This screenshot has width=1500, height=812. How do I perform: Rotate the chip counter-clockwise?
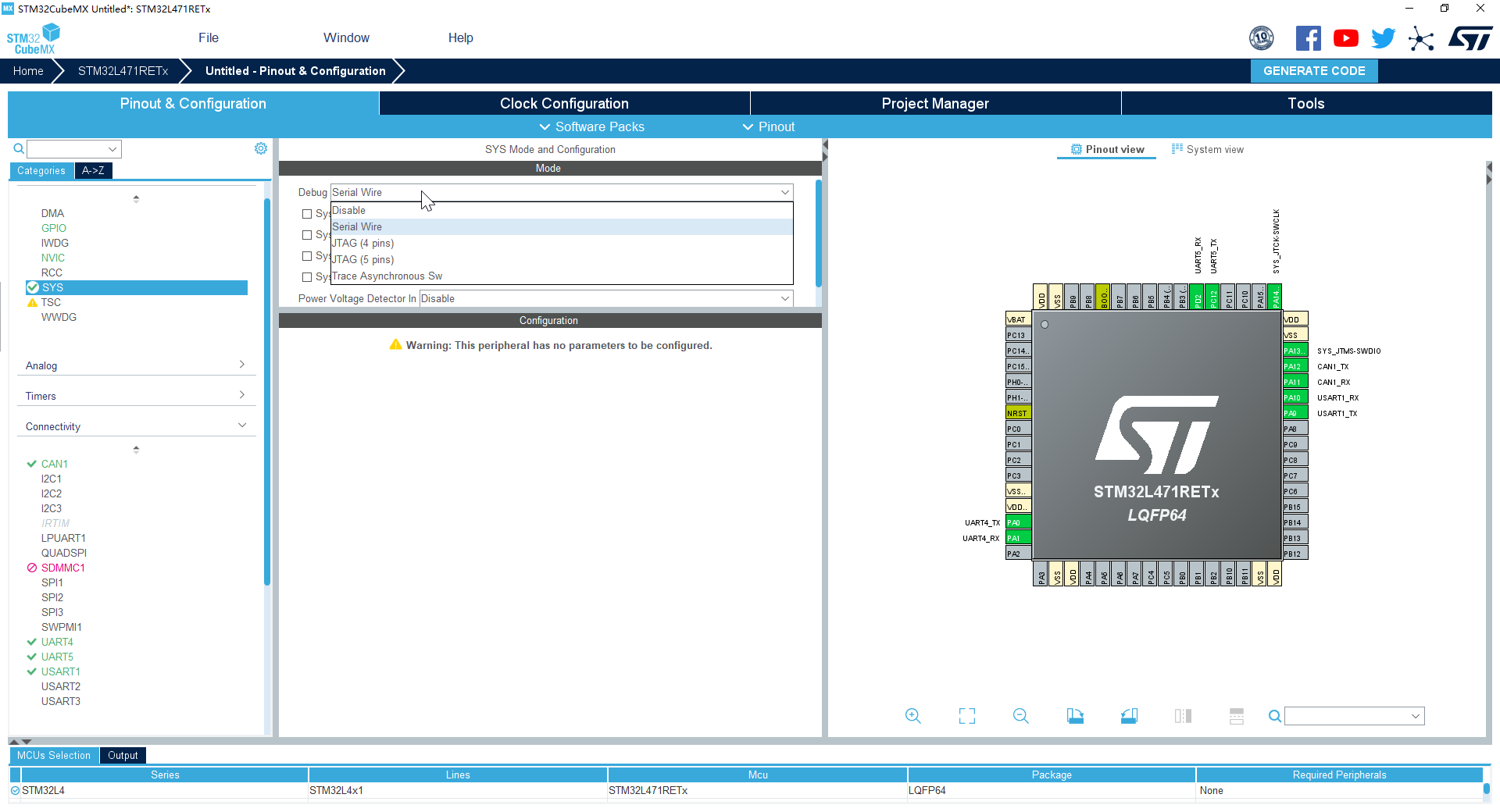coord(1129,716)
